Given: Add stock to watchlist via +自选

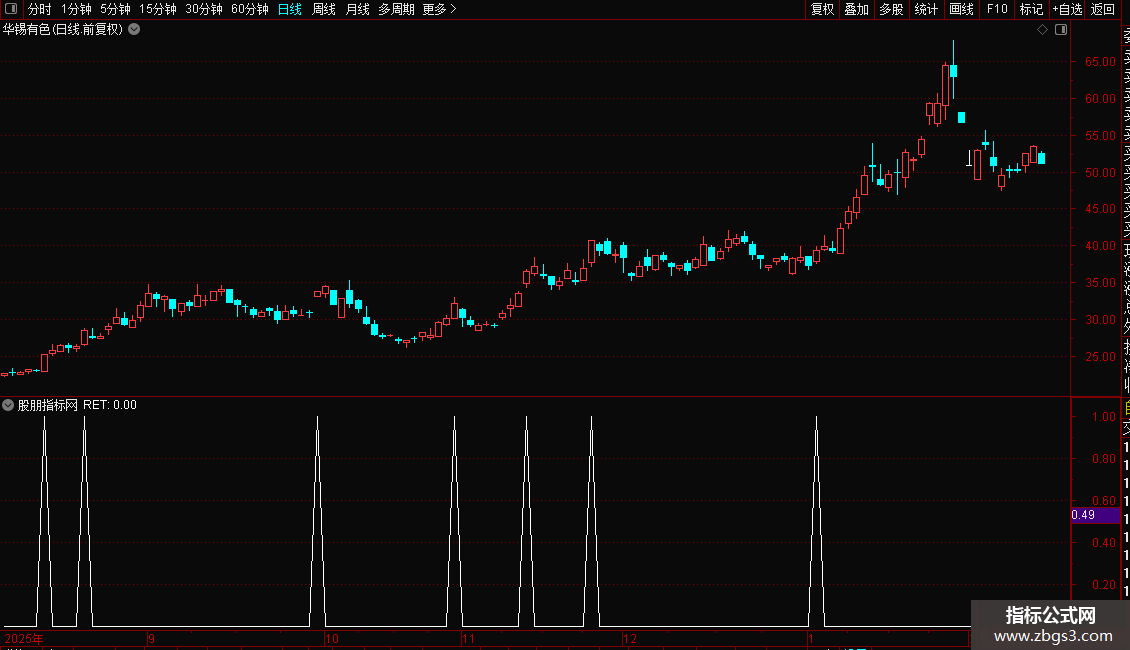Looking at the screenshot, I should click(x=1067, y=9).
